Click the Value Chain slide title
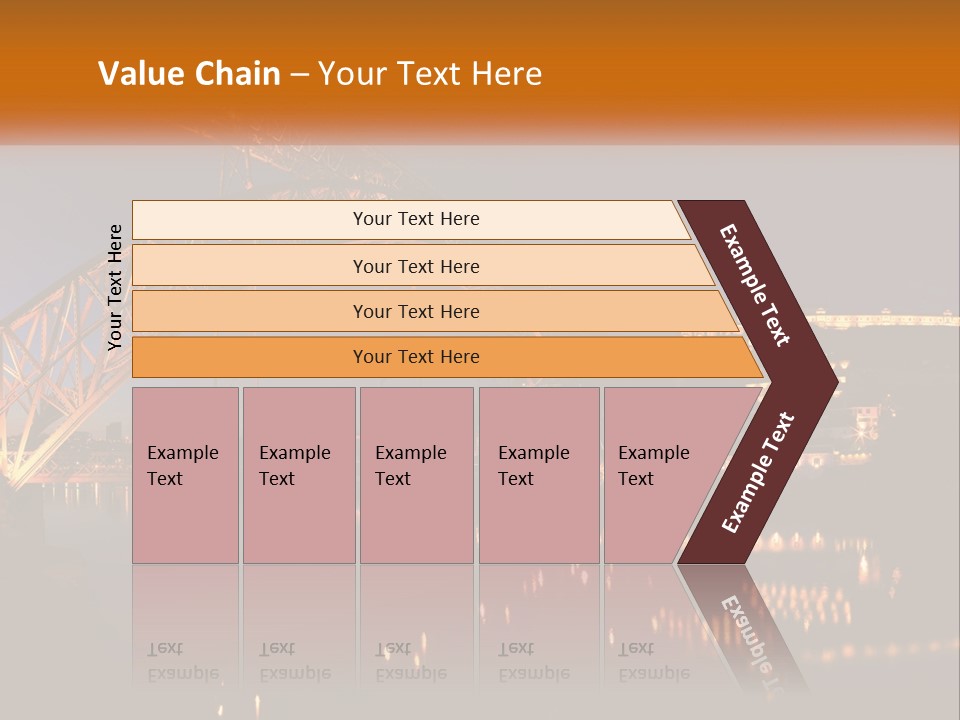960x720 pixels. [320, 73]
